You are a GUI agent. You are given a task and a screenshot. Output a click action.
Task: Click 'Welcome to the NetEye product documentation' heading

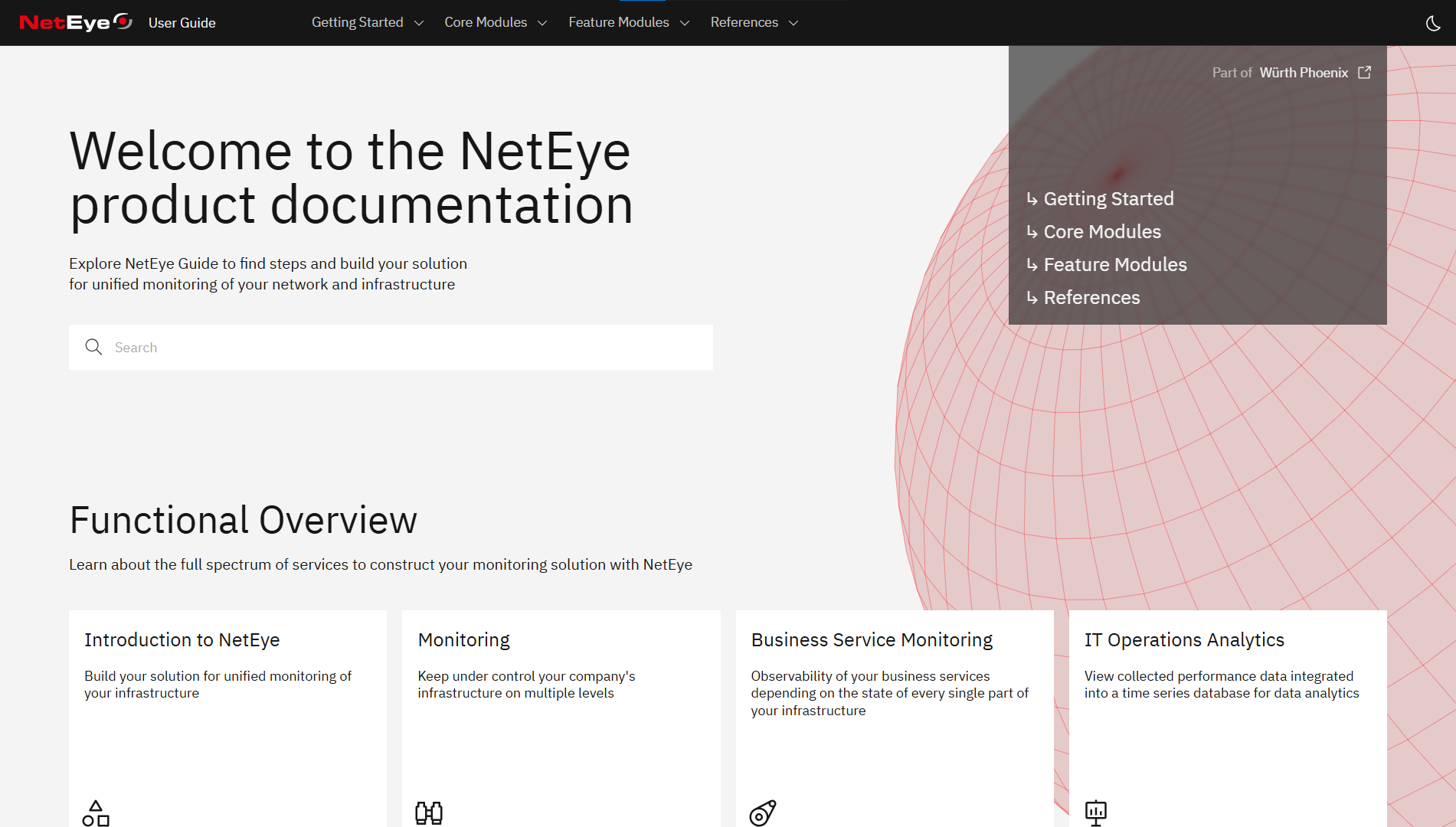tap(352, 178)
